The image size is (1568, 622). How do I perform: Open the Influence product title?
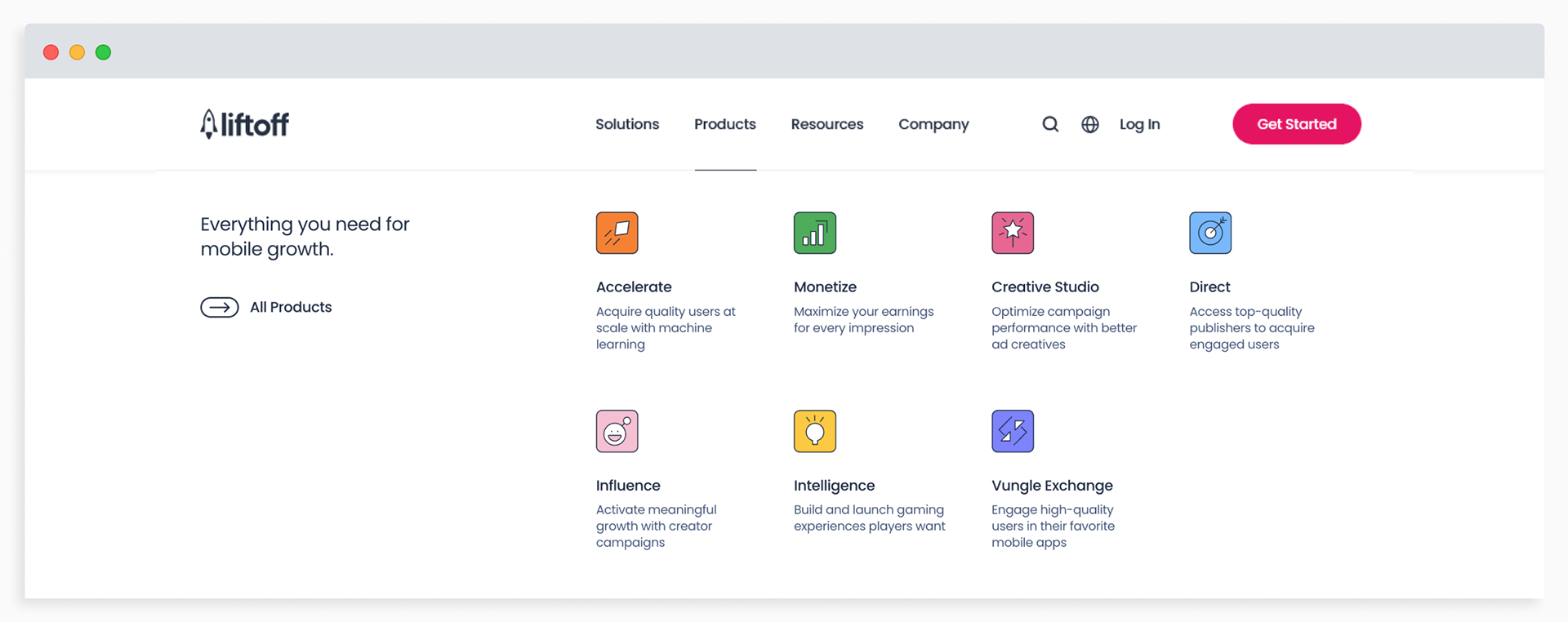coord(628,485)
